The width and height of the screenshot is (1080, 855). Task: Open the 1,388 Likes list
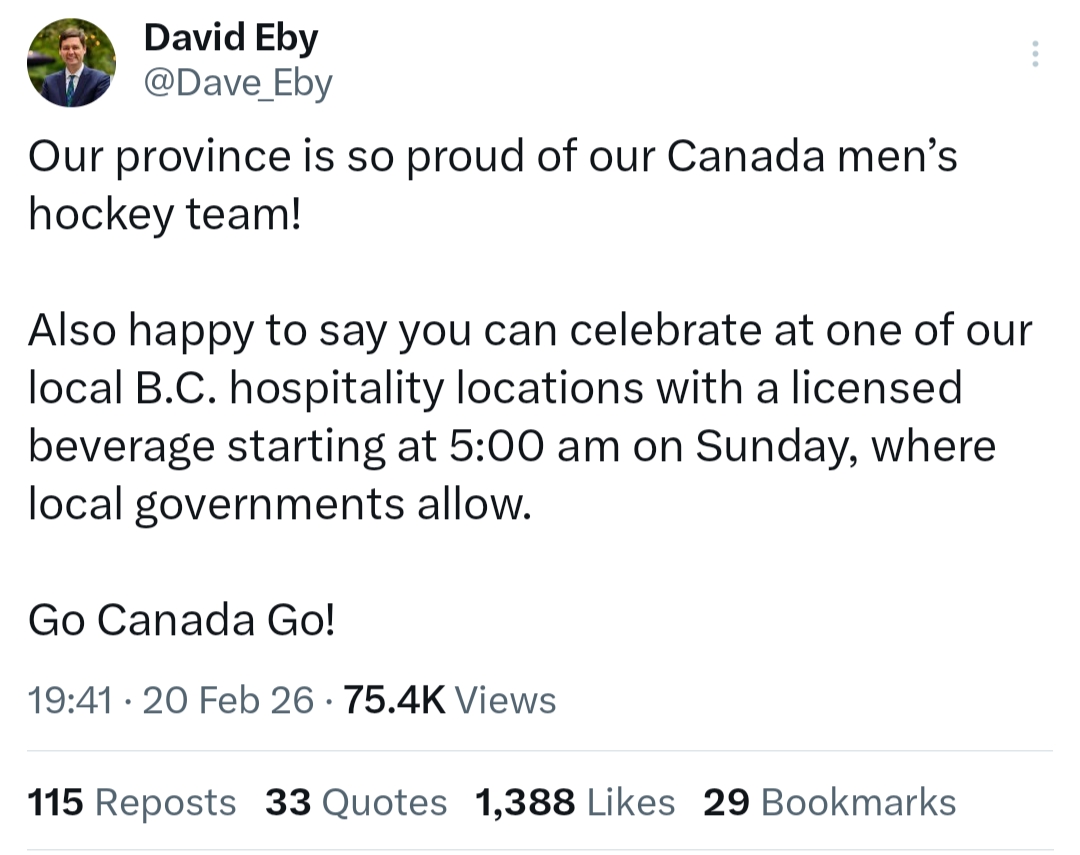point(575,802)
